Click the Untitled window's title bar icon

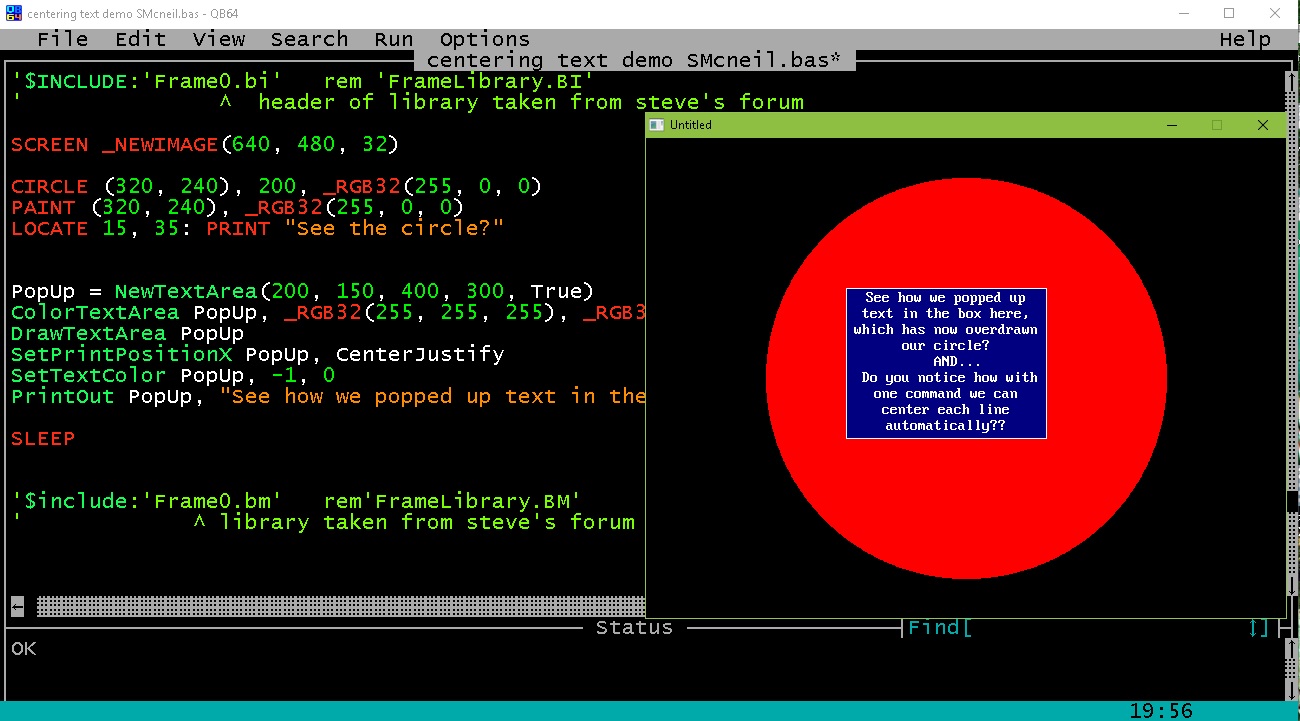click(657, 125)
